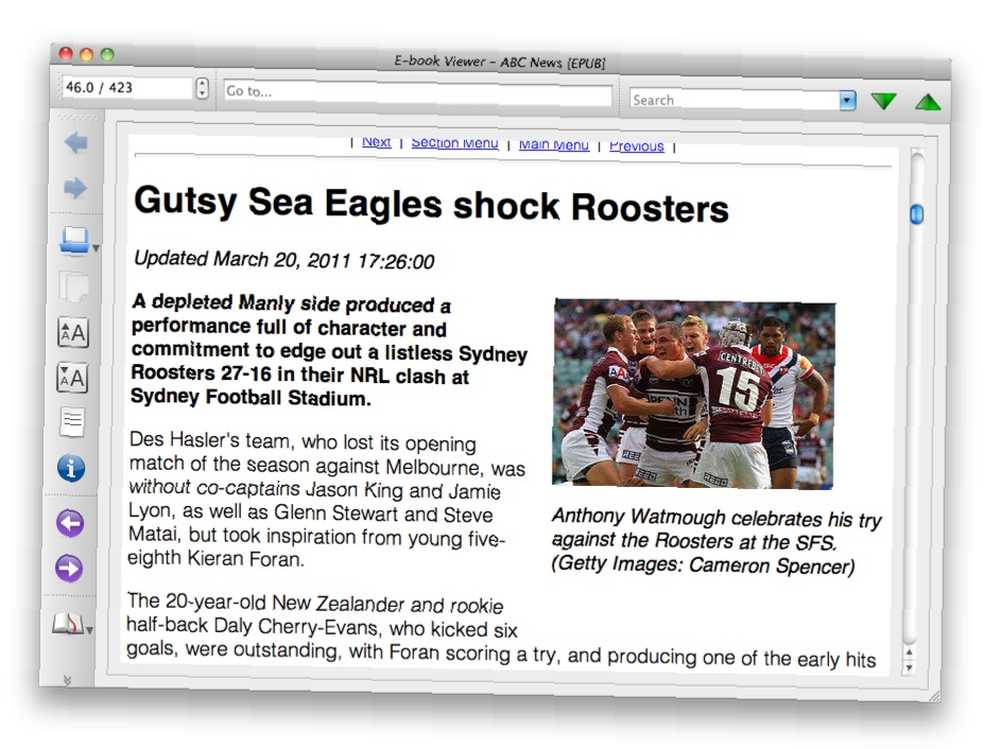This screenshot has width=1000, height=749.
Task: Follow the Section Menu link
Action: [455, 143]
